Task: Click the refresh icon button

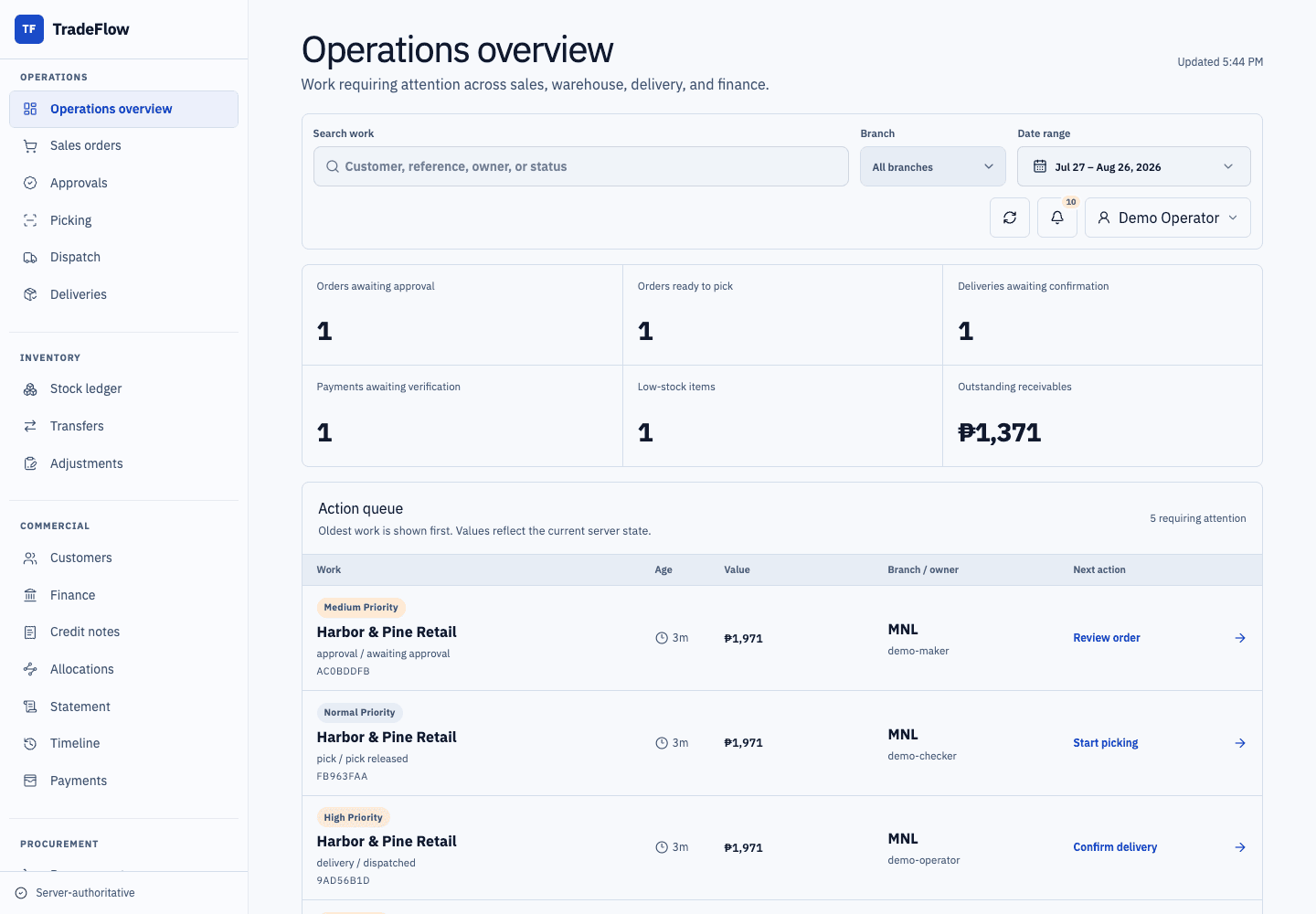Action: [x=1010, y=218]
